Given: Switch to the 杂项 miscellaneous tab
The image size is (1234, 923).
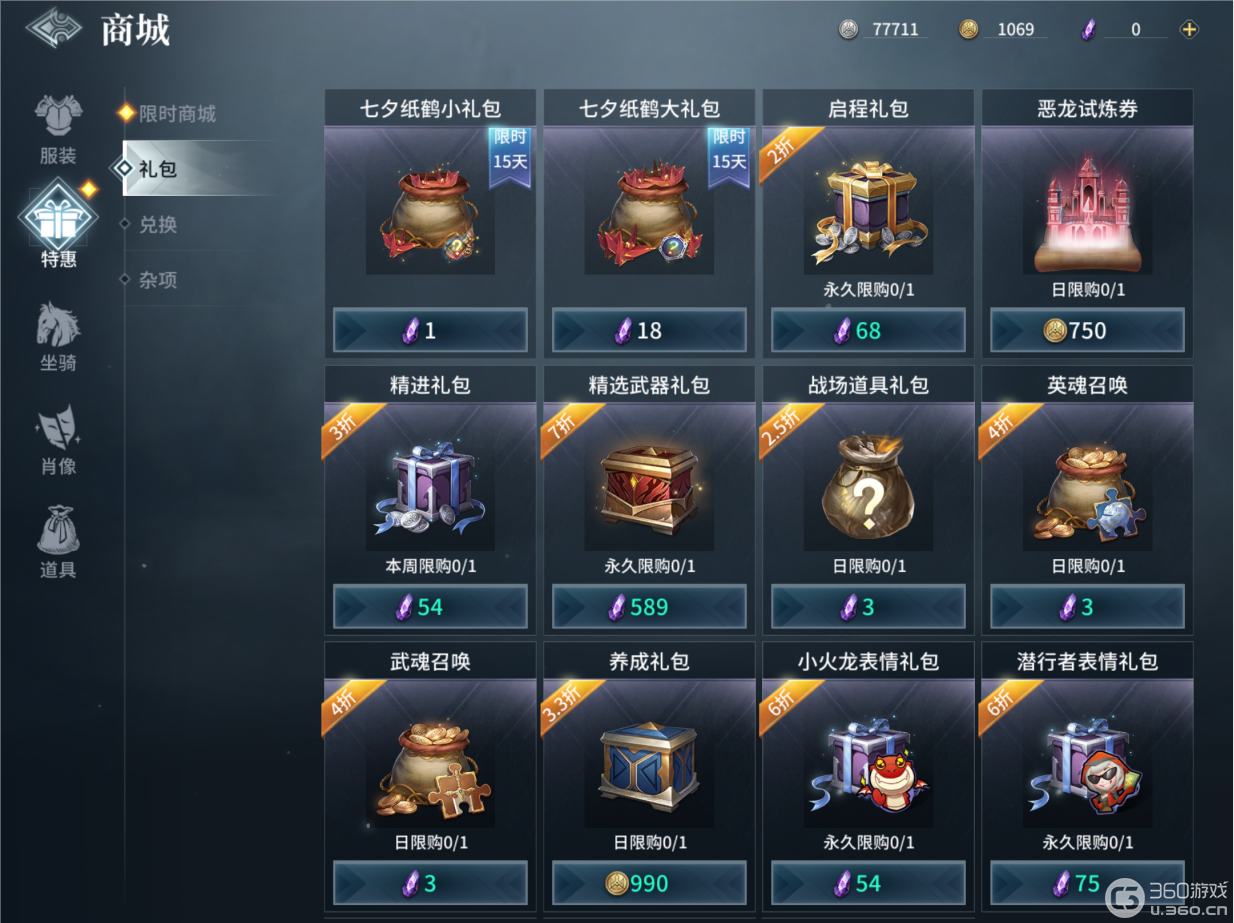Looking at the screenshot, I should (x=158, y=280).
